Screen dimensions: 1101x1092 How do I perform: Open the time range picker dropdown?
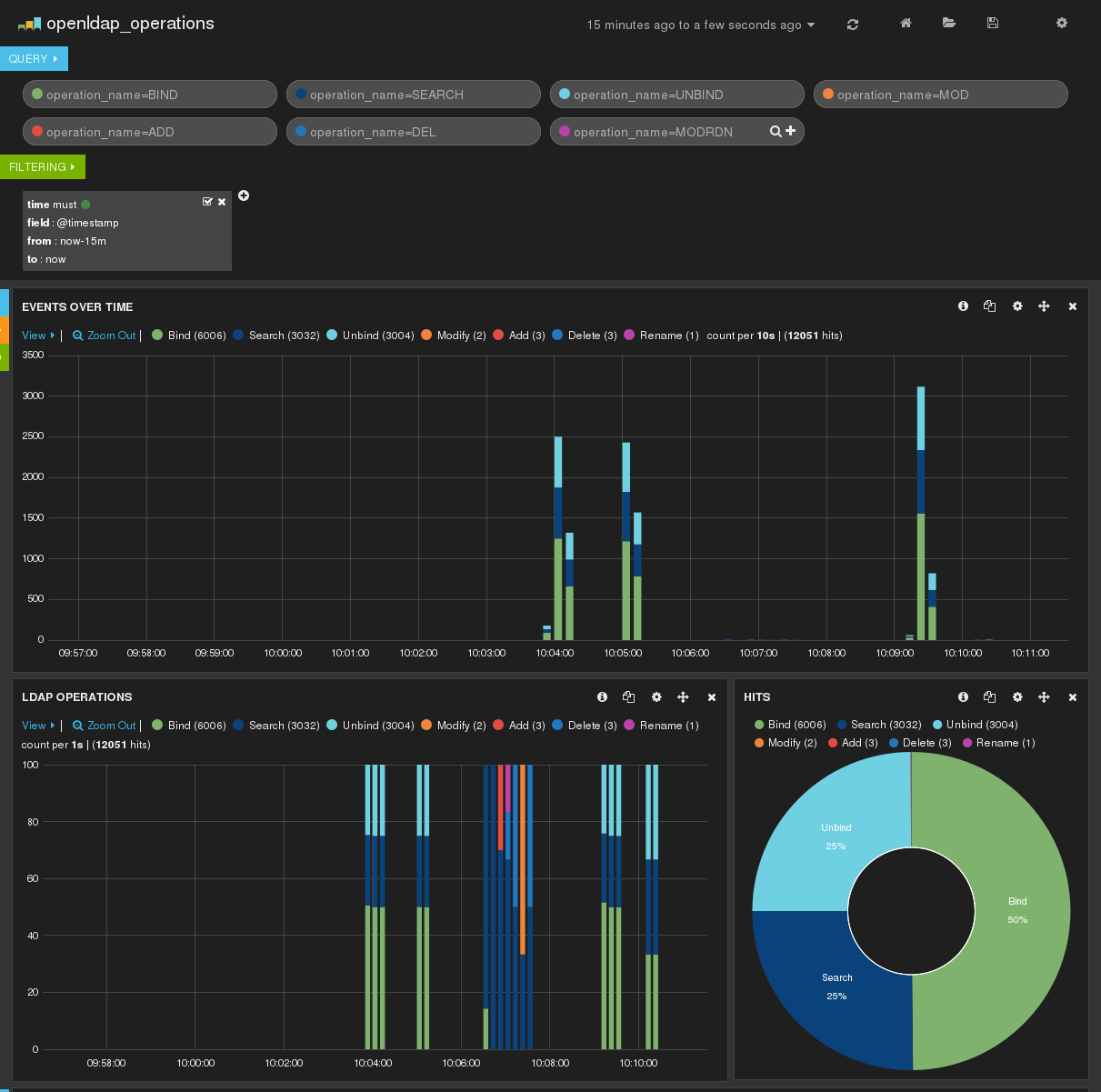699,25
